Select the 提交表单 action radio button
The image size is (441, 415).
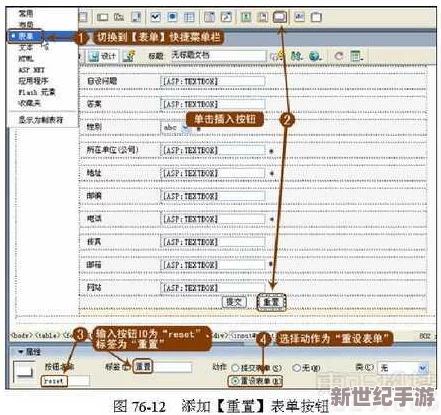click(235, 368)
